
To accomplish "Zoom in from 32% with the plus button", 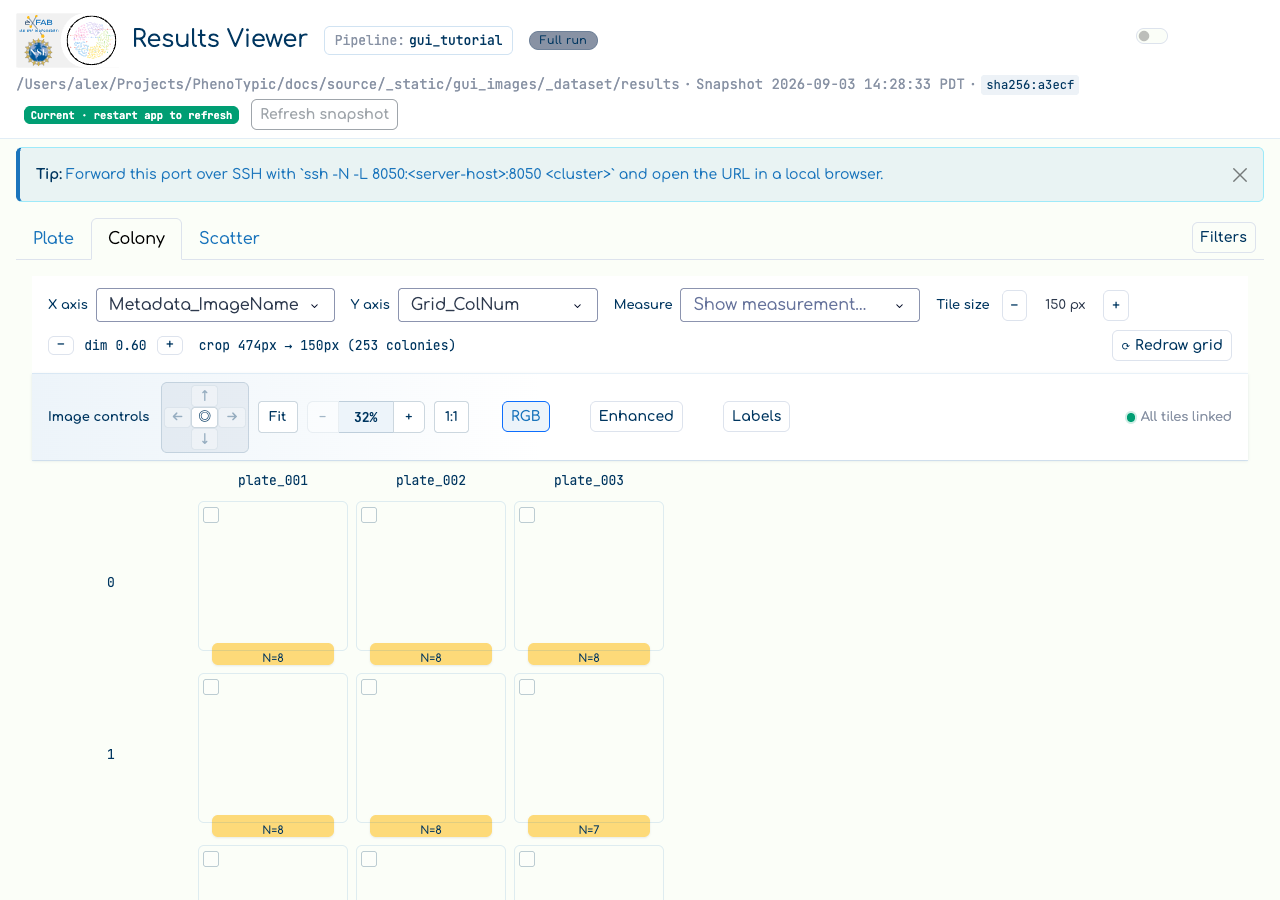I will (409, 417).
